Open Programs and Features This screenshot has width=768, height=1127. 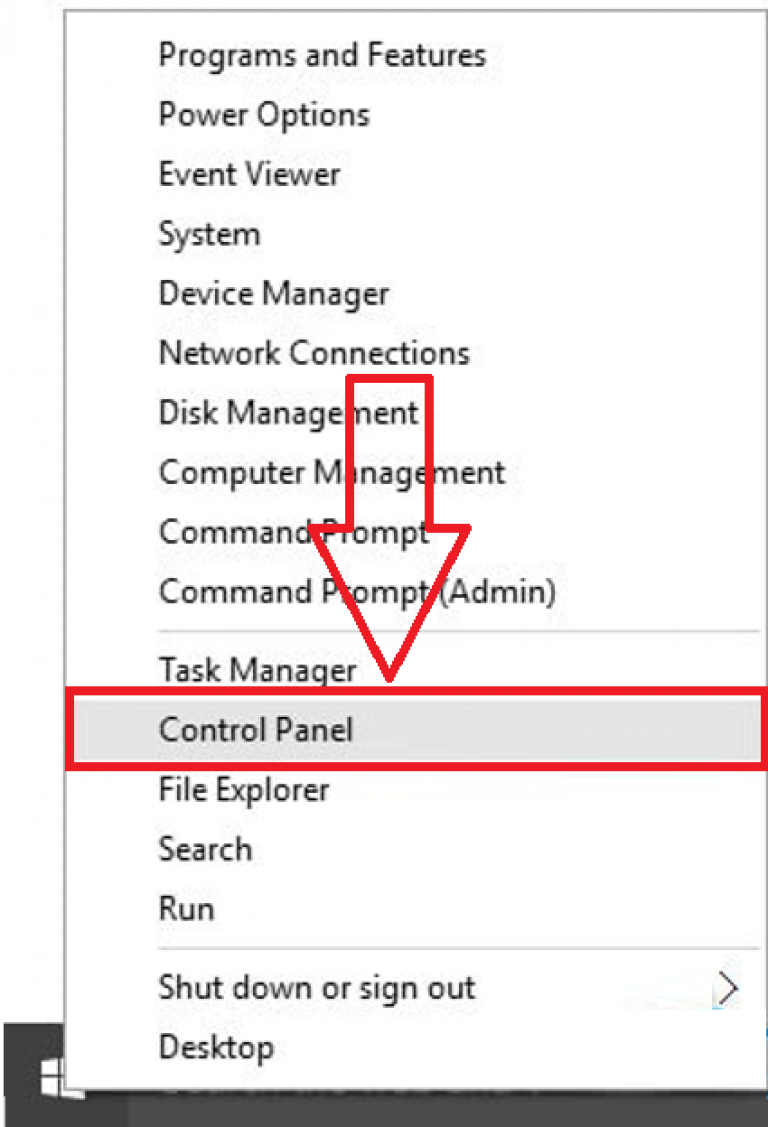(x=322, y=55)
